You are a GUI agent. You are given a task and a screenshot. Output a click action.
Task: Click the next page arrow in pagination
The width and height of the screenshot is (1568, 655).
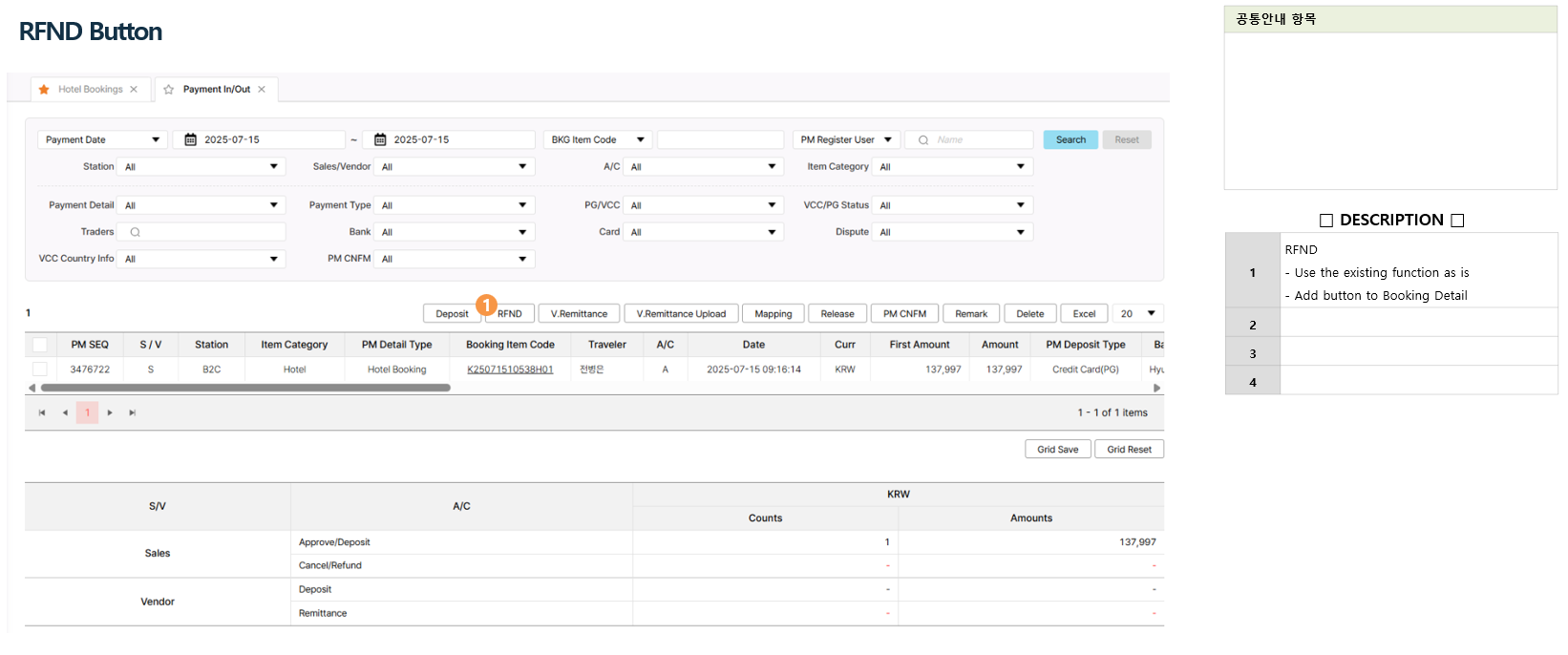click(110, 413)
